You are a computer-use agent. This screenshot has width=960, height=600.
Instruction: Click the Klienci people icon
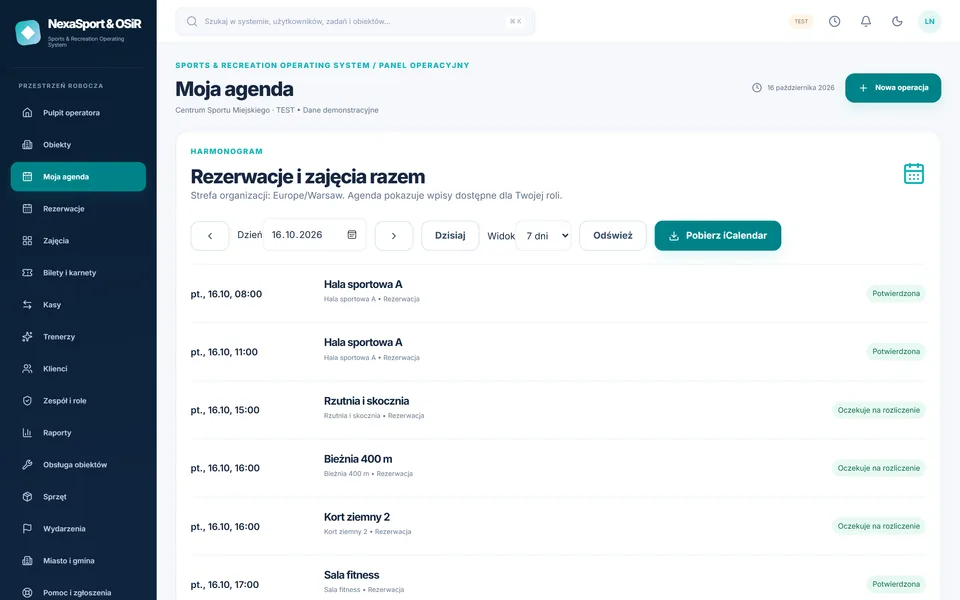27,369
